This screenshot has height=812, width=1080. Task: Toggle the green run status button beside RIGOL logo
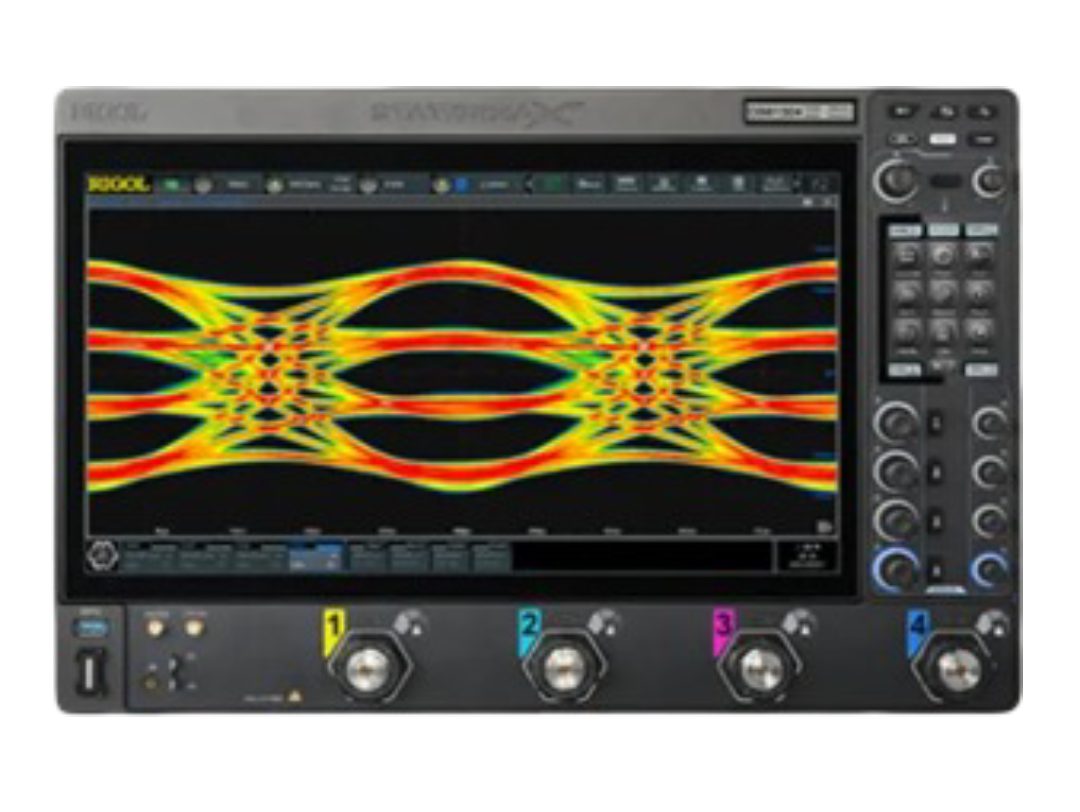tap(172, 184)
